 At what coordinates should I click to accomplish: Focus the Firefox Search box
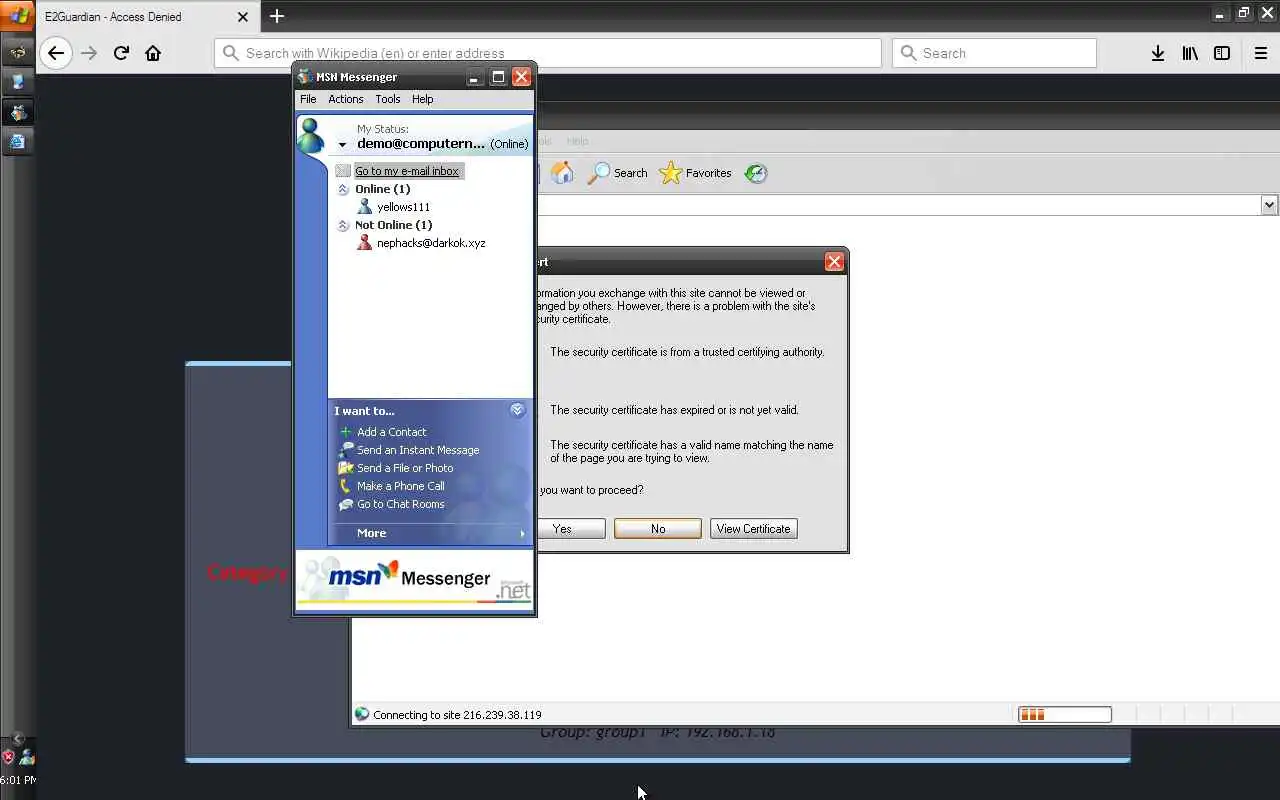(994, 53)
